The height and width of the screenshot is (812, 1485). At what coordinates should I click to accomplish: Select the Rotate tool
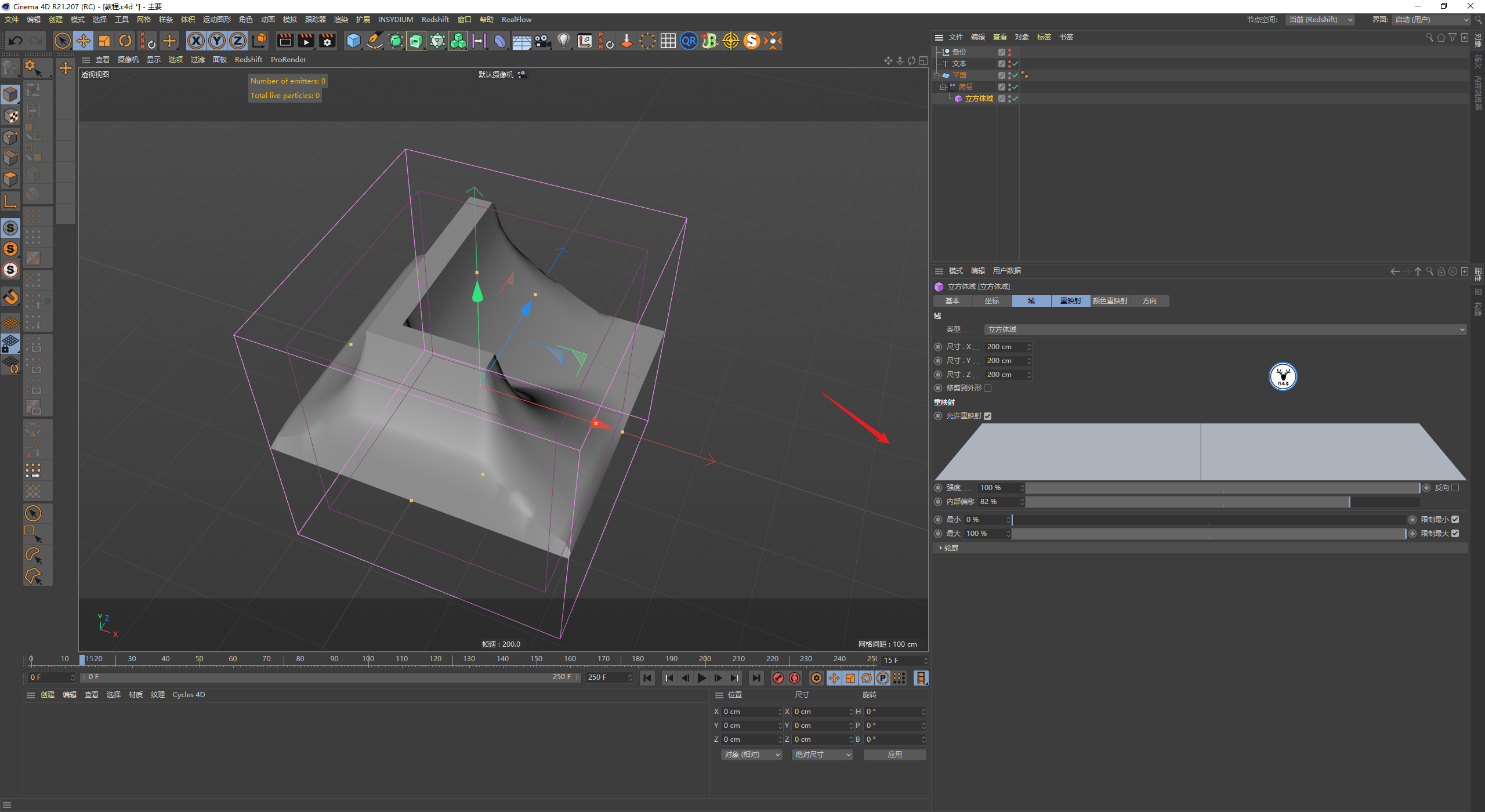click(x=125, y=41)
